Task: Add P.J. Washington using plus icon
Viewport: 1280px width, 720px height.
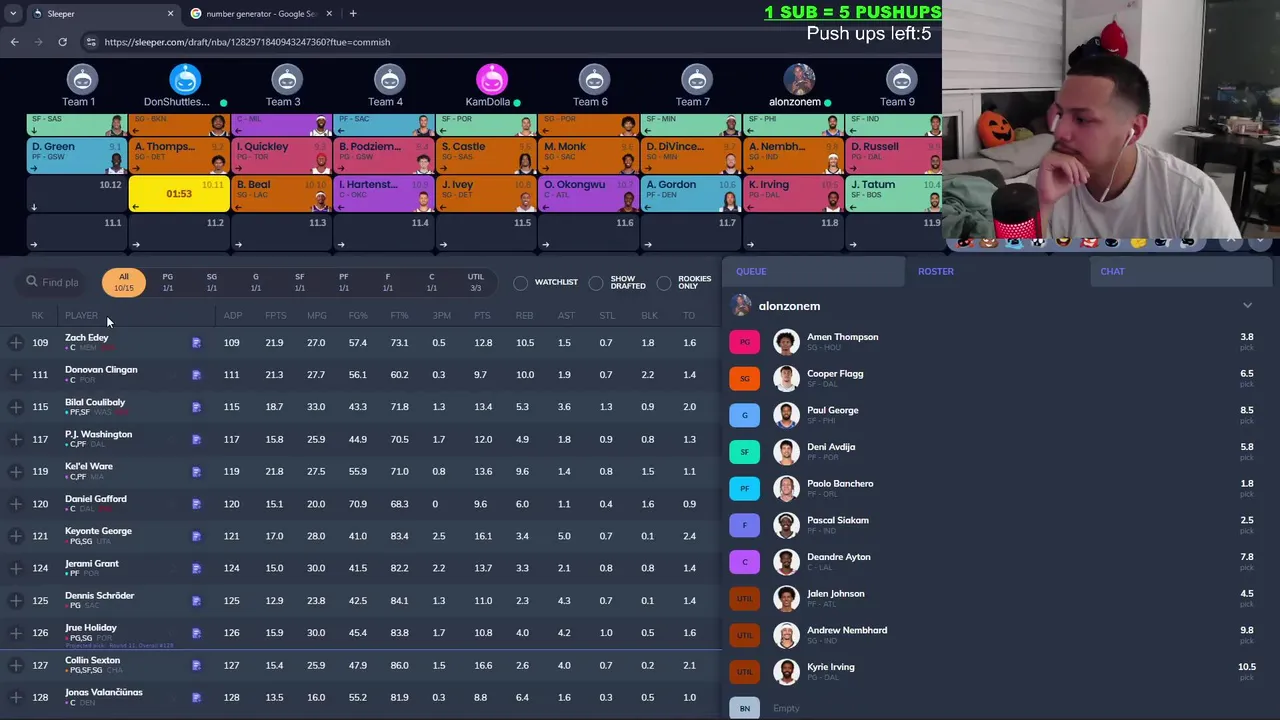Action: click(16, 439)
